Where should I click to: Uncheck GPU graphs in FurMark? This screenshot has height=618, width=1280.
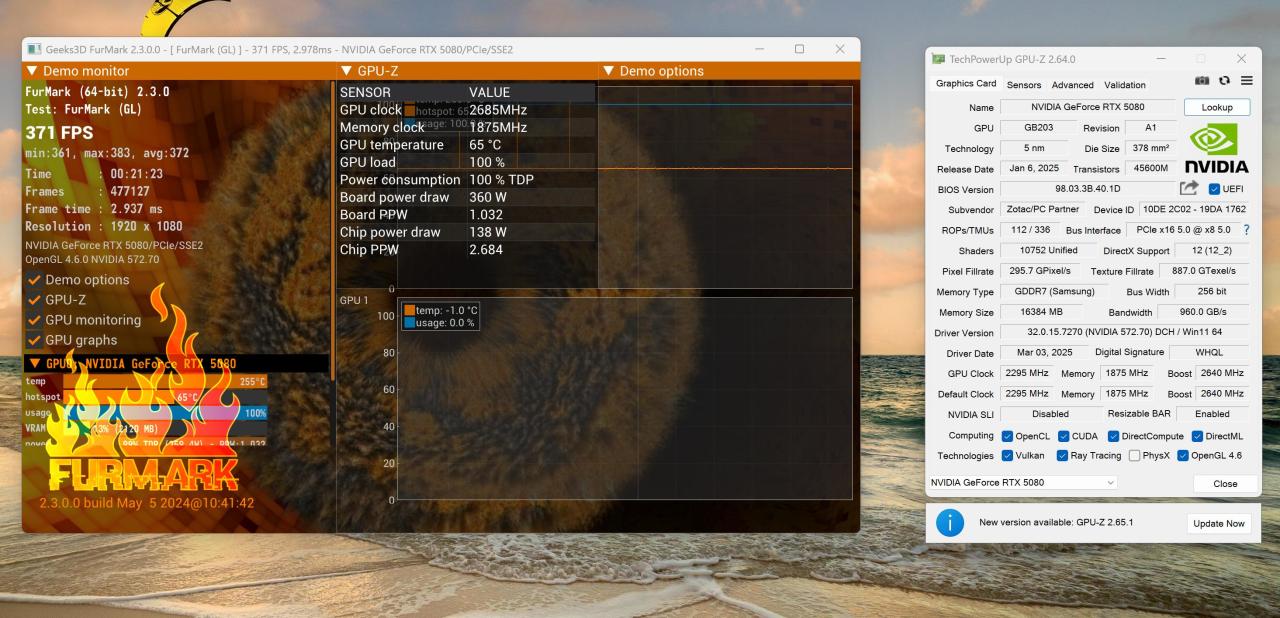point(34,340)
